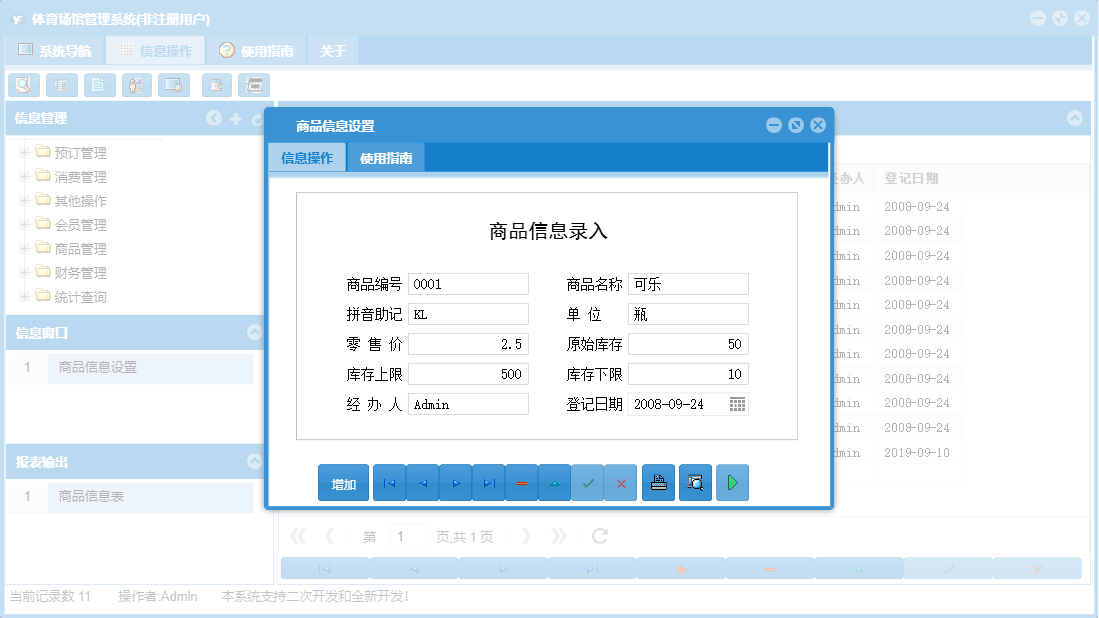
Task: Select the print icon in the dialog toolbar
Action: pos(658,482)
